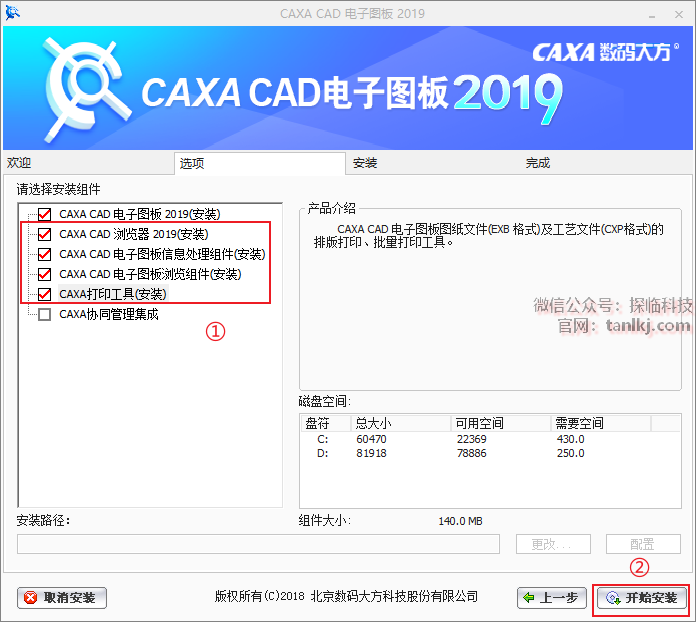This screenshot has width=696, height=622.
Task: Click the 250.0 required space value
Action: click(571, 453)
